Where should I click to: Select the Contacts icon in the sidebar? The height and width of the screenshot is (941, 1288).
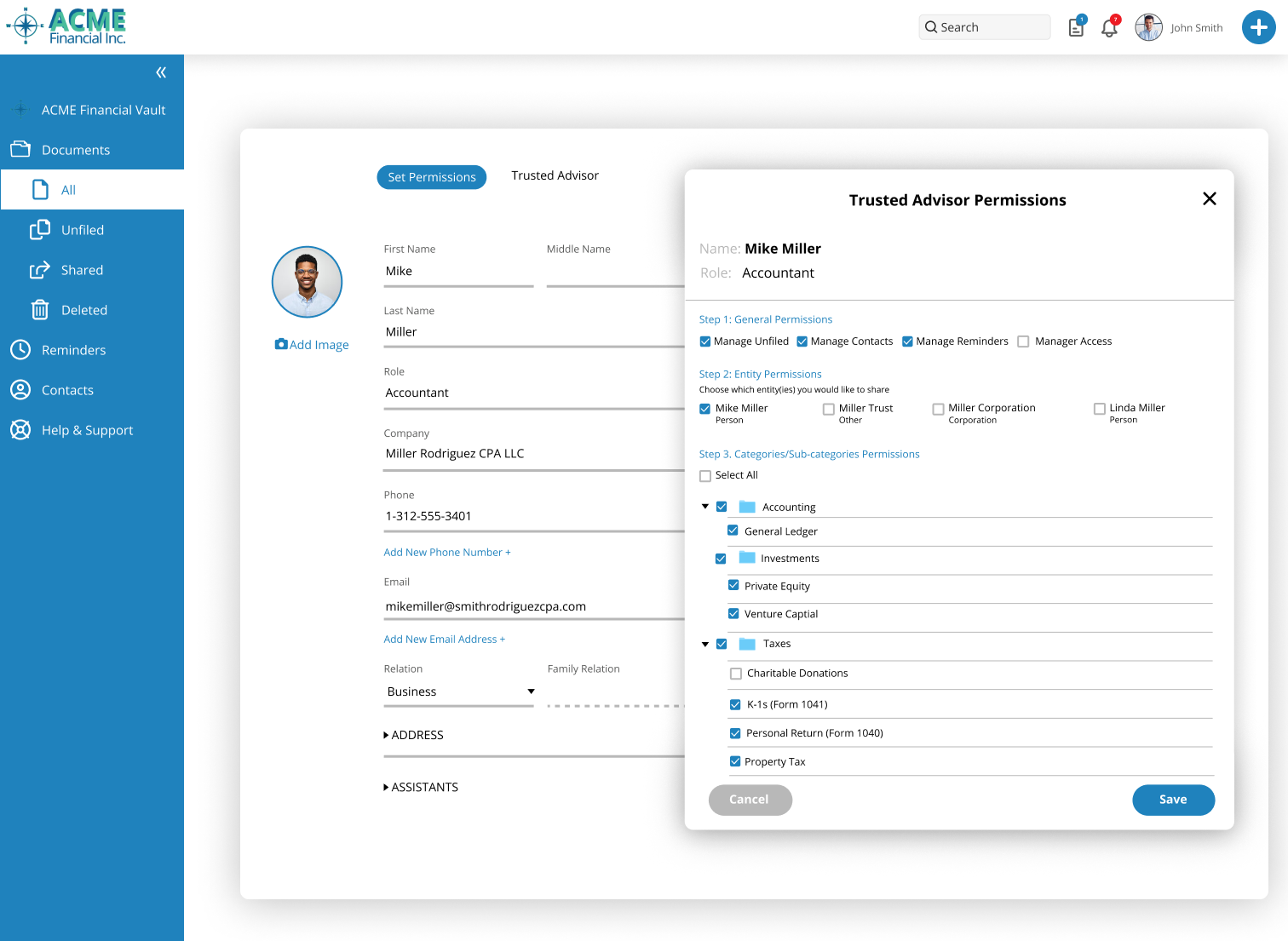21,389
